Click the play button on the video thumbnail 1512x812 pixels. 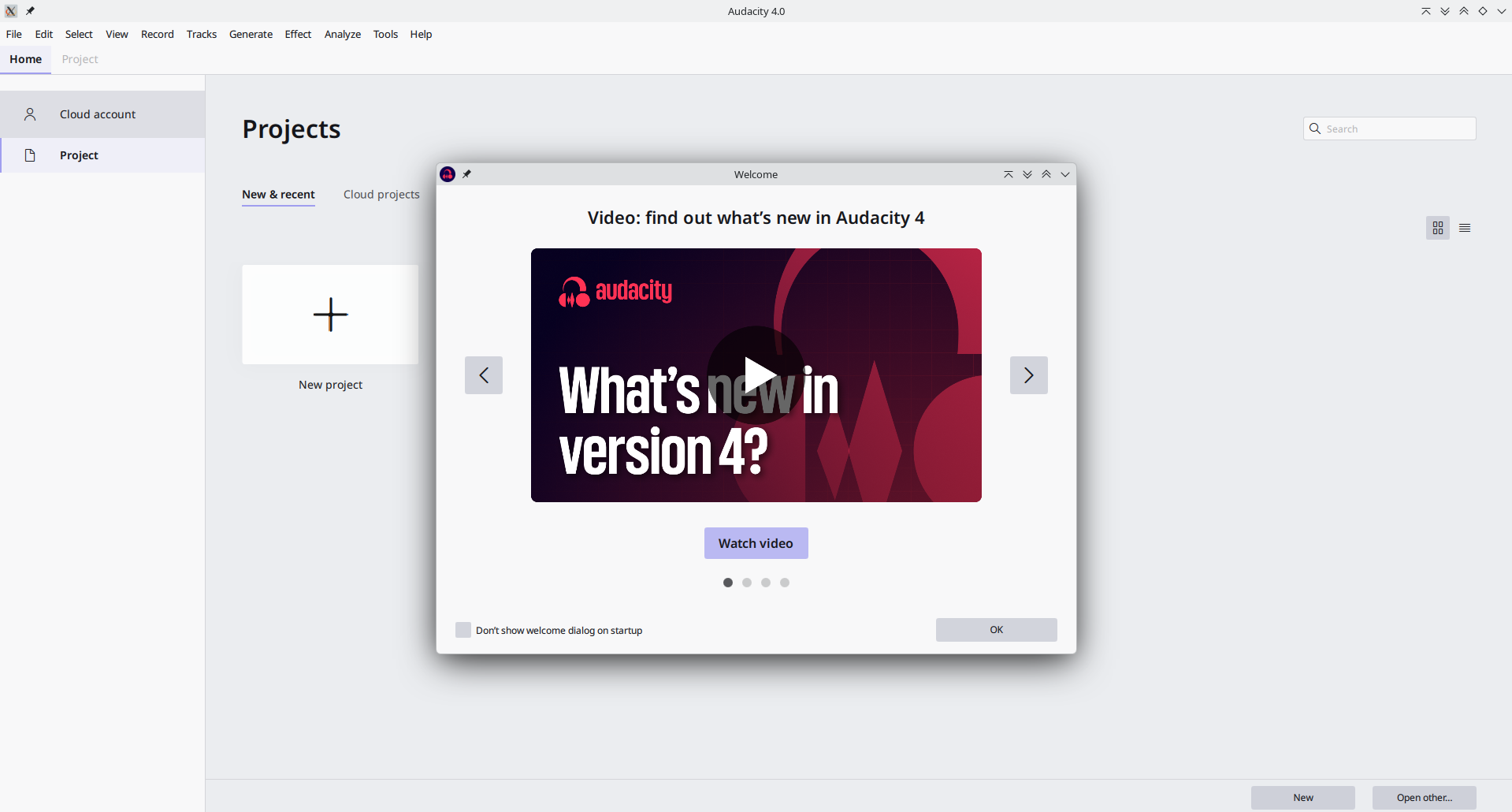(756, 375)
